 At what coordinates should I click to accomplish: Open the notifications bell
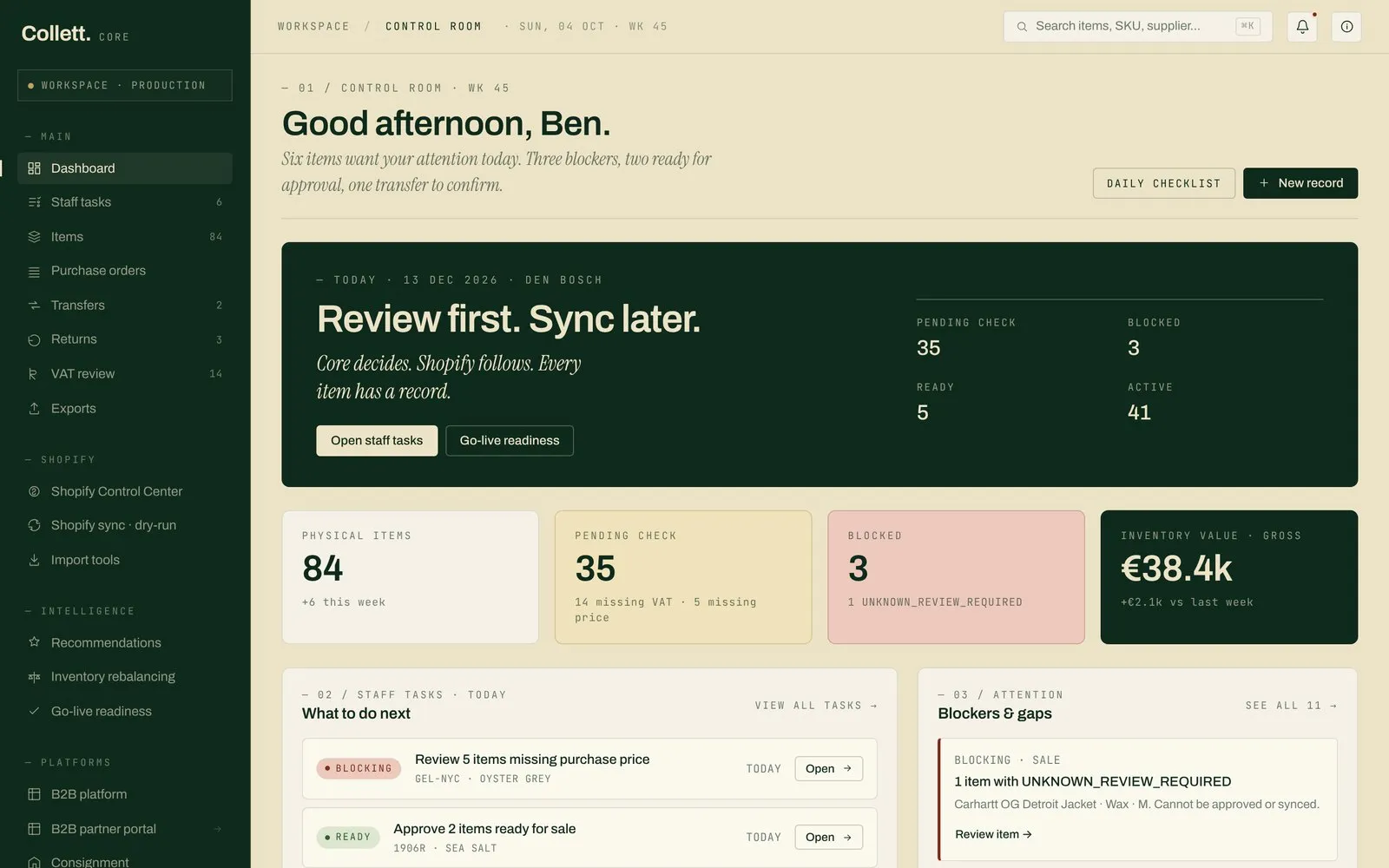click(x=1302, y=27)
